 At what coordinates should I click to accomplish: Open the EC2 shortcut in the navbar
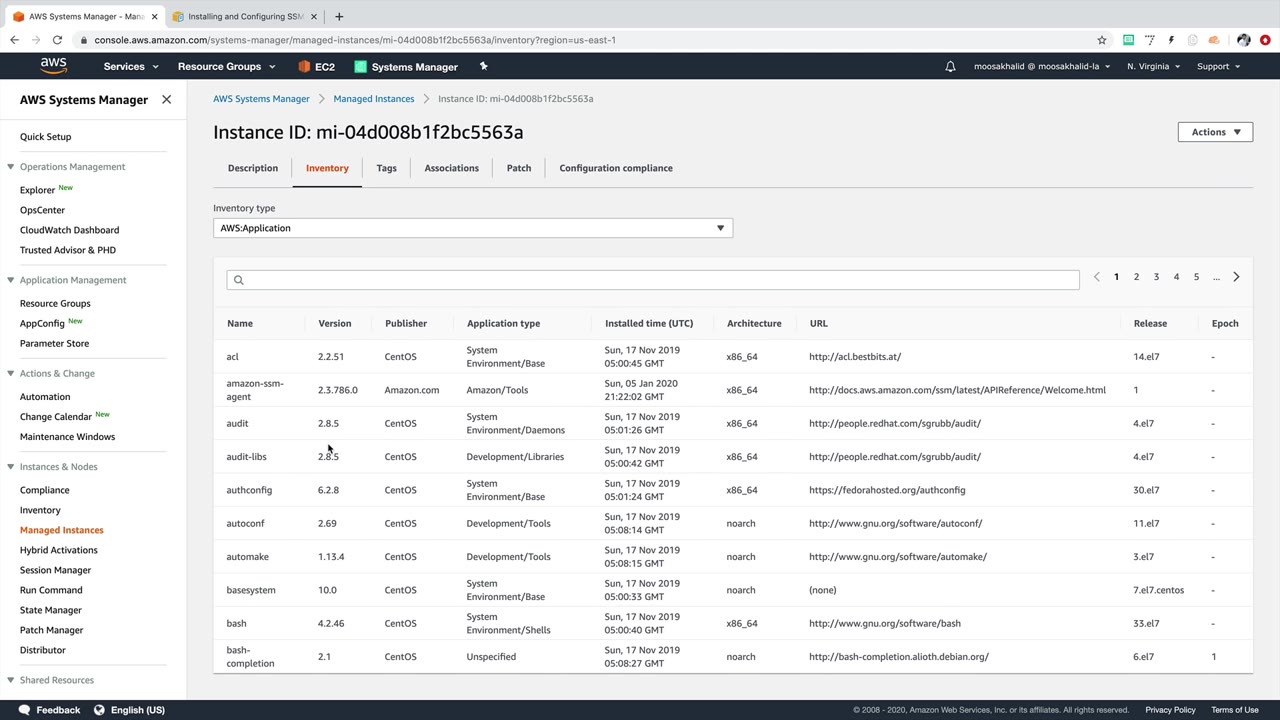click(x=316, y=67)
